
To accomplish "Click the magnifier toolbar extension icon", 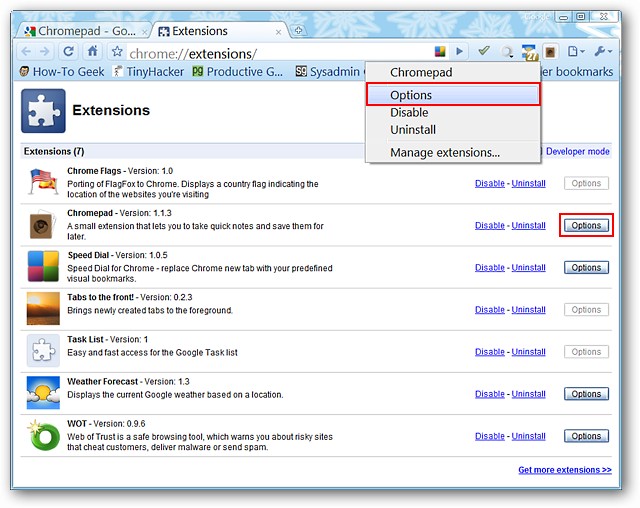I will click(x=507, y=52).
